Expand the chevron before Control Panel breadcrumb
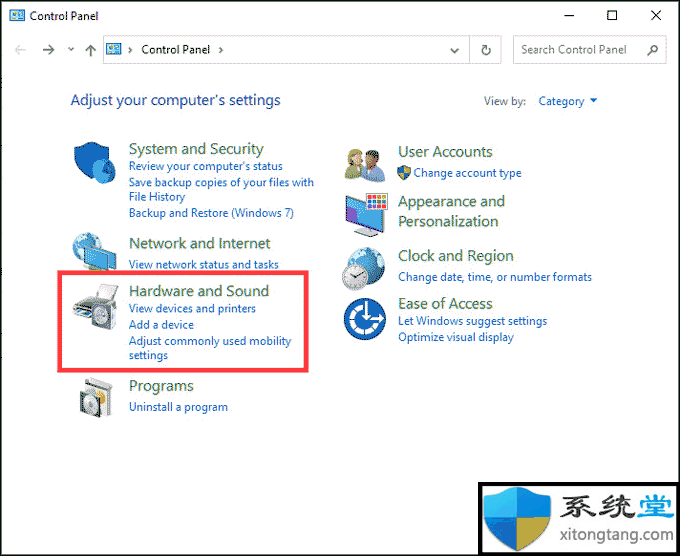The image size is (680, 556). [130, 50]
